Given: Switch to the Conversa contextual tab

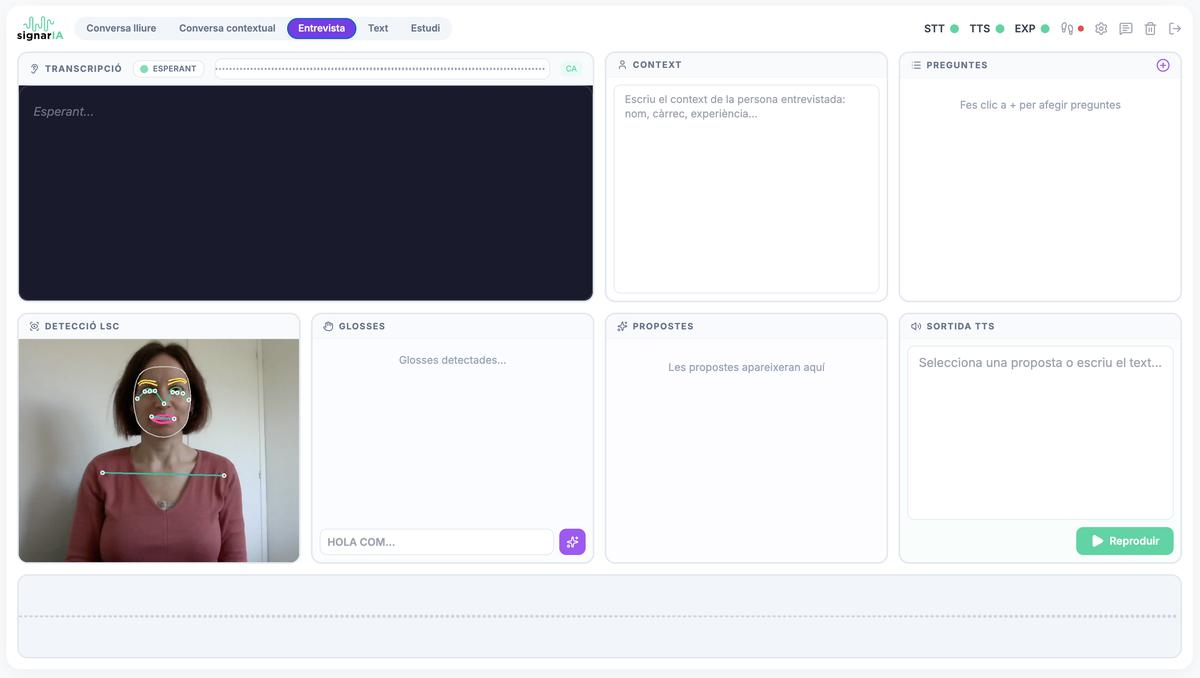Looking at the screenshot, I should click(x=227, y=28).
